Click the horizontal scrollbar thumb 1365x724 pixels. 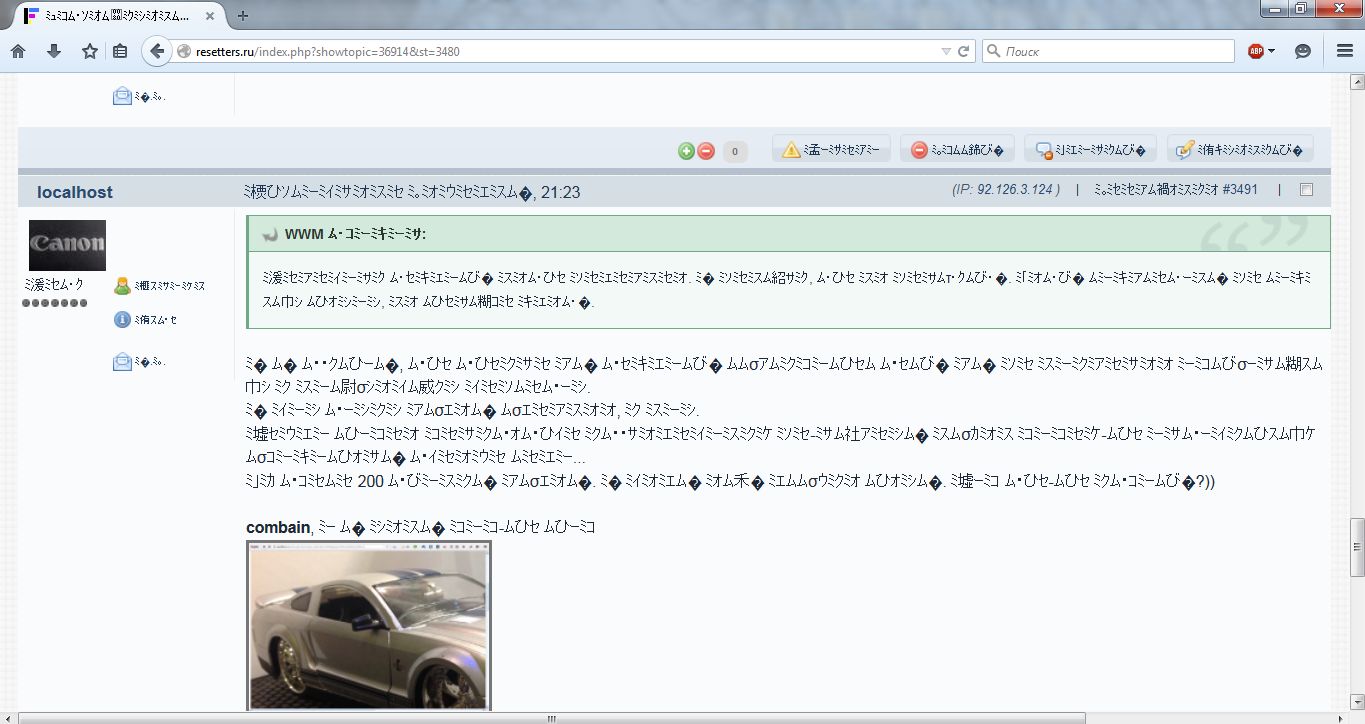[552, 717]
